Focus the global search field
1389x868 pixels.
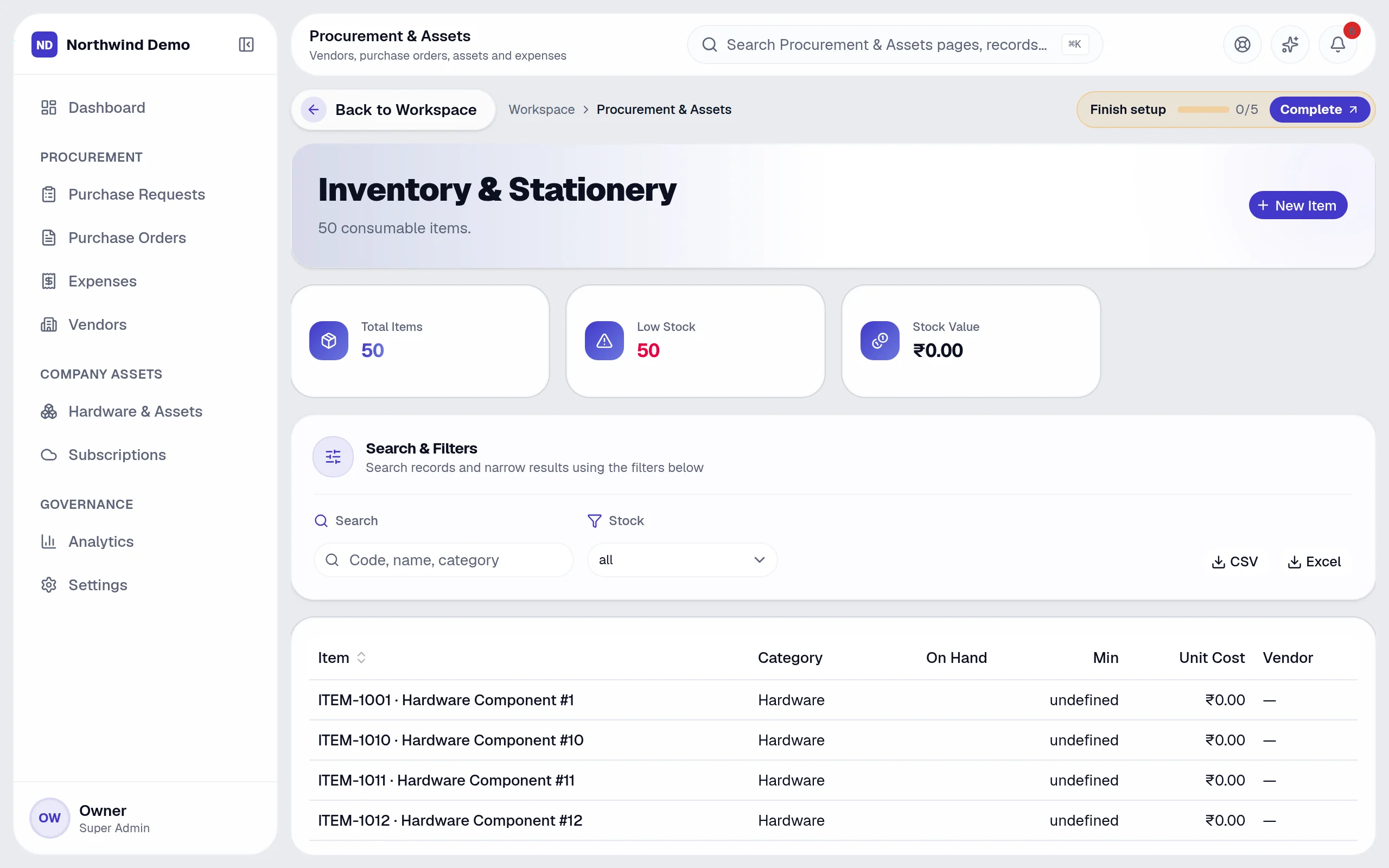(x=895, y=44)
